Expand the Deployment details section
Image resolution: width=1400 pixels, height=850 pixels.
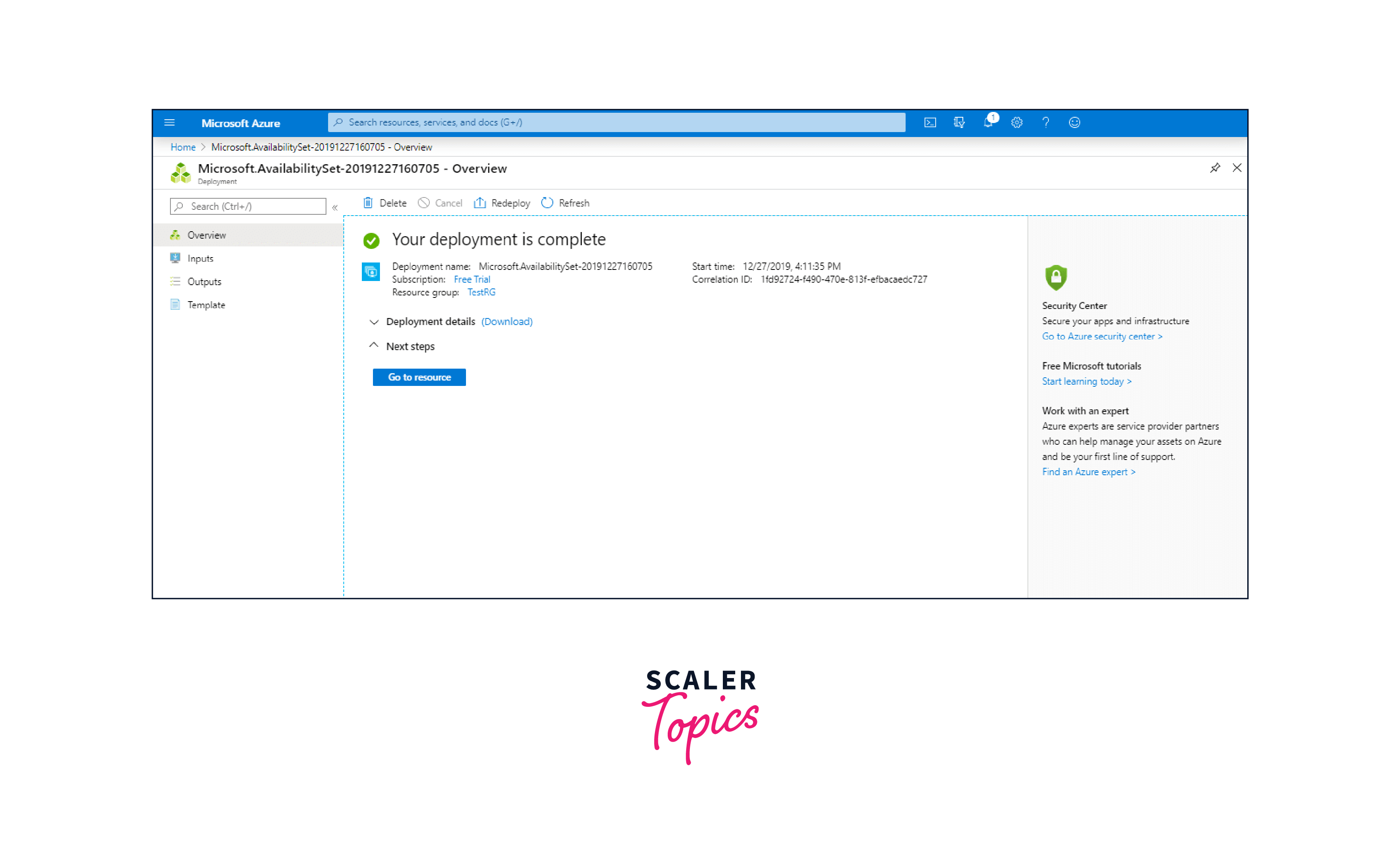point(374,322)
